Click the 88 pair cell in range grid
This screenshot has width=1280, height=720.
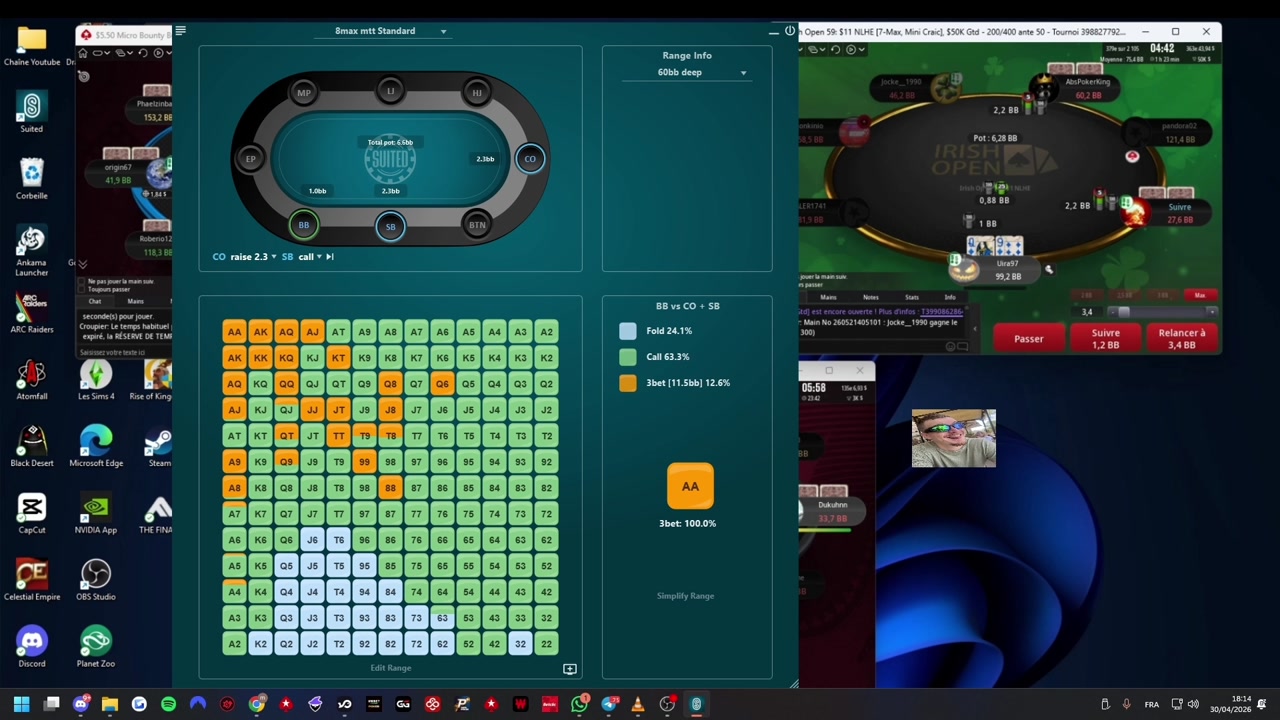click(x=390, y=488)
